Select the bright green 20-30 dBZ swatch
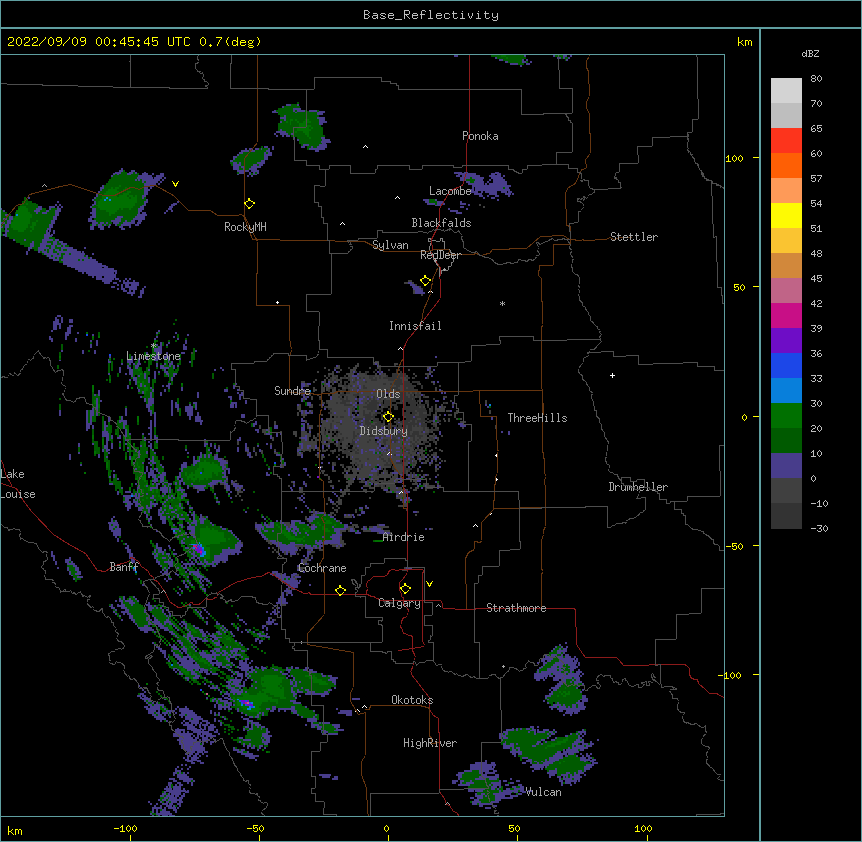 click(786, 416)
